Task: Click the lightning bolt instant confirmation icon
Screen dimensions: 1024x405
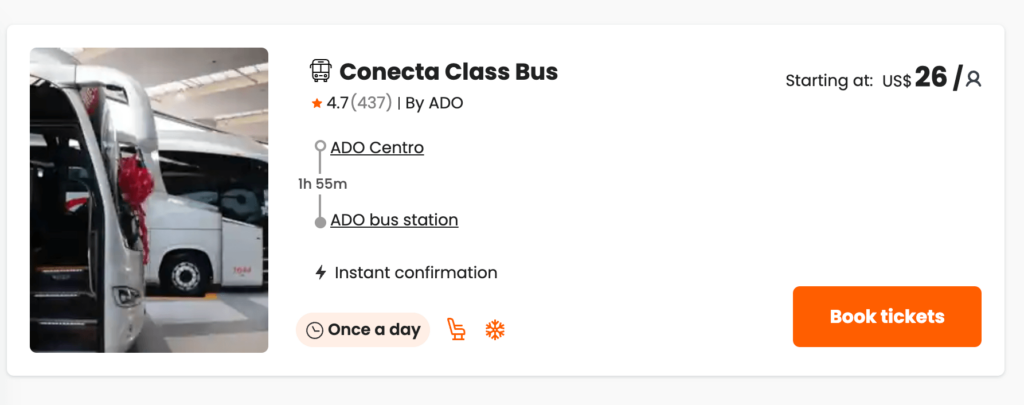Action: click(320, 272)
